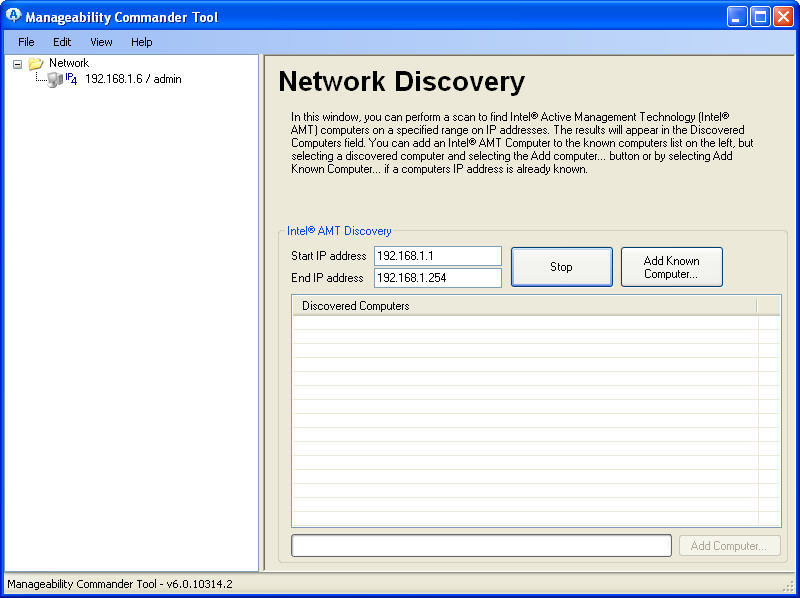Viewport: 800px width, 598px height.
Task: Stop the running IP discovery scan
Action: (x=561, y=266)
